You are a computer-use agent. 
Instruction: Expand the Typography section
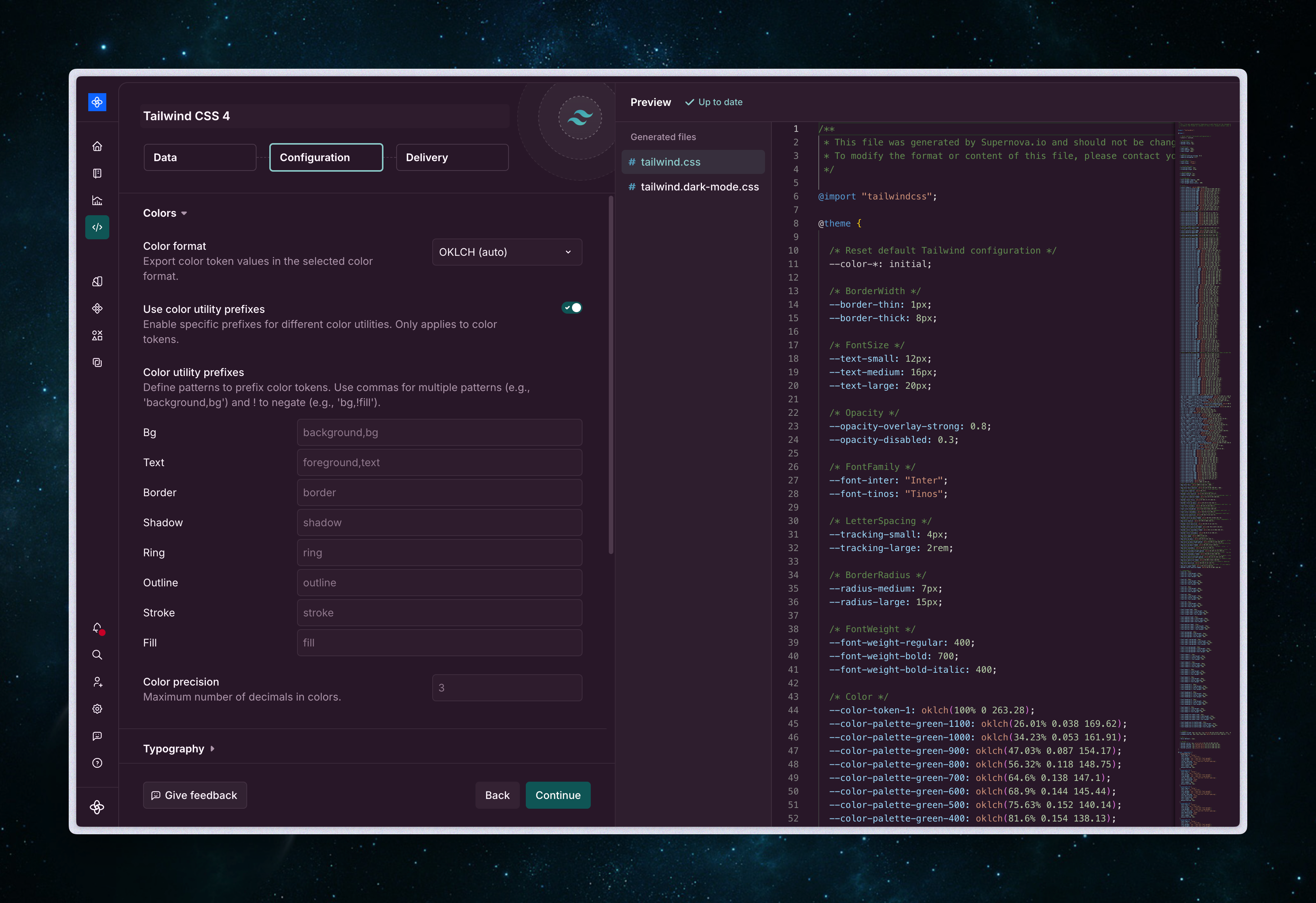point(178,748)
